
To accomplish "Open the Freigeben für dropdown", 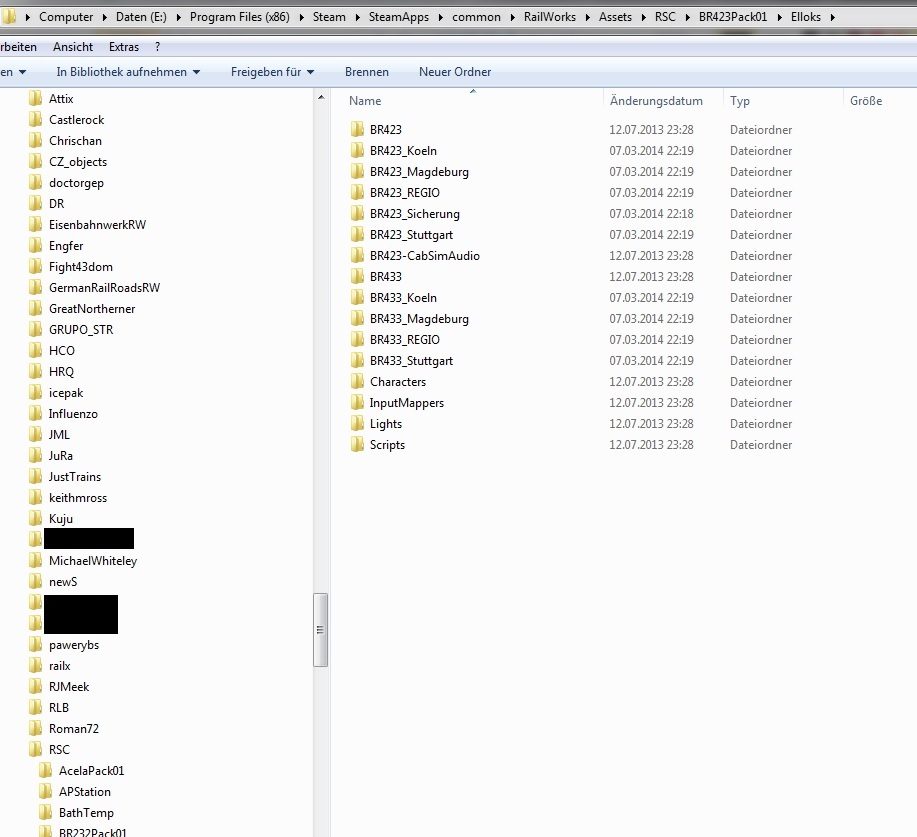I will click(273, 72).
